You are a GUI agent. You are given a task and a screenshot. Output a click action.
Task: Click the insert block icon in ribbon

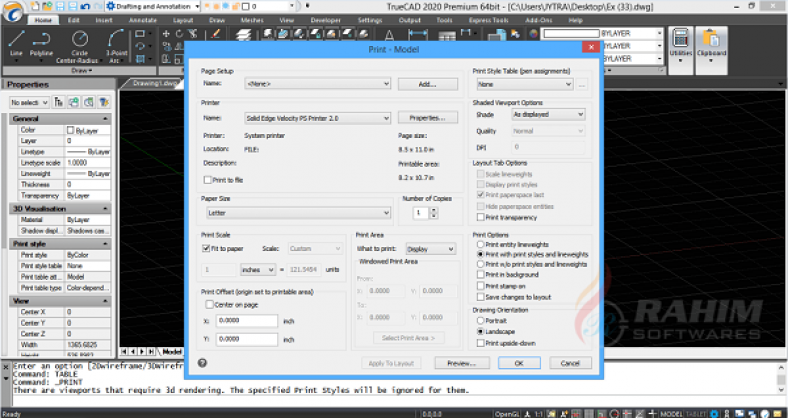(x=497, y=34)
